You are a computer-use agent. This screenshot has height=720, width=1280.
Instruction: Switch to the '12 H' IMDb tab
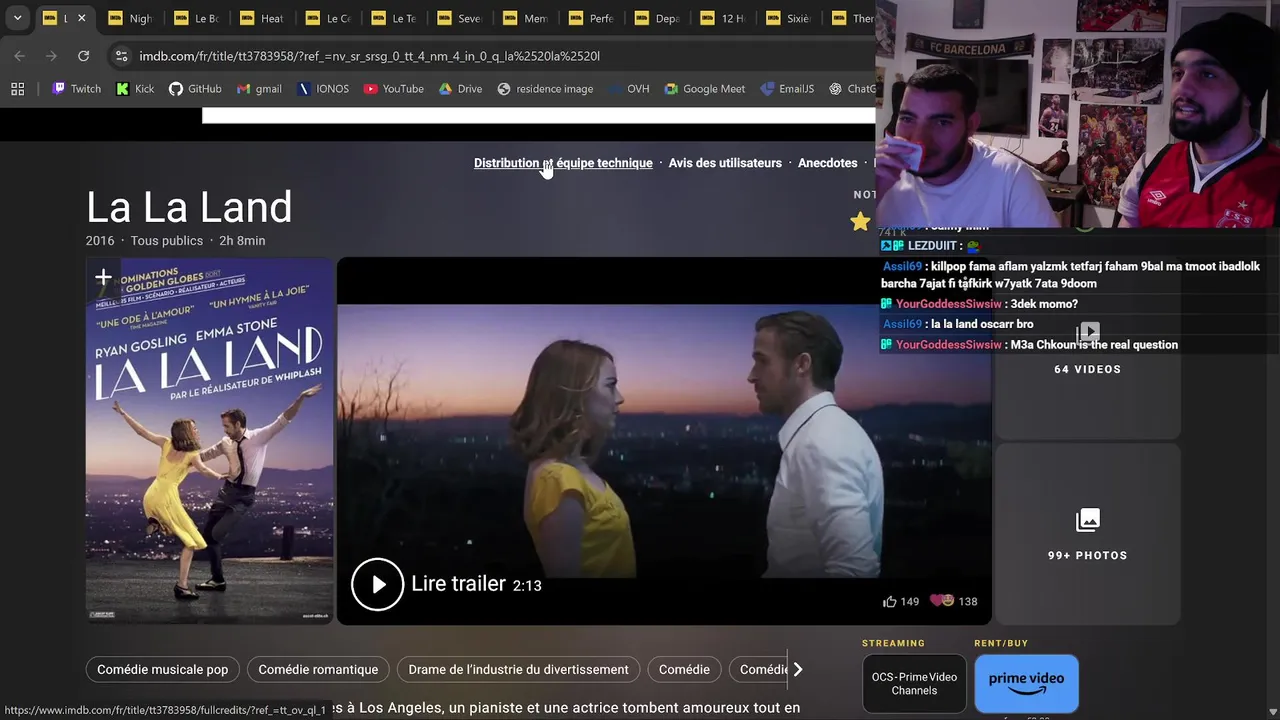pos(722,18)
